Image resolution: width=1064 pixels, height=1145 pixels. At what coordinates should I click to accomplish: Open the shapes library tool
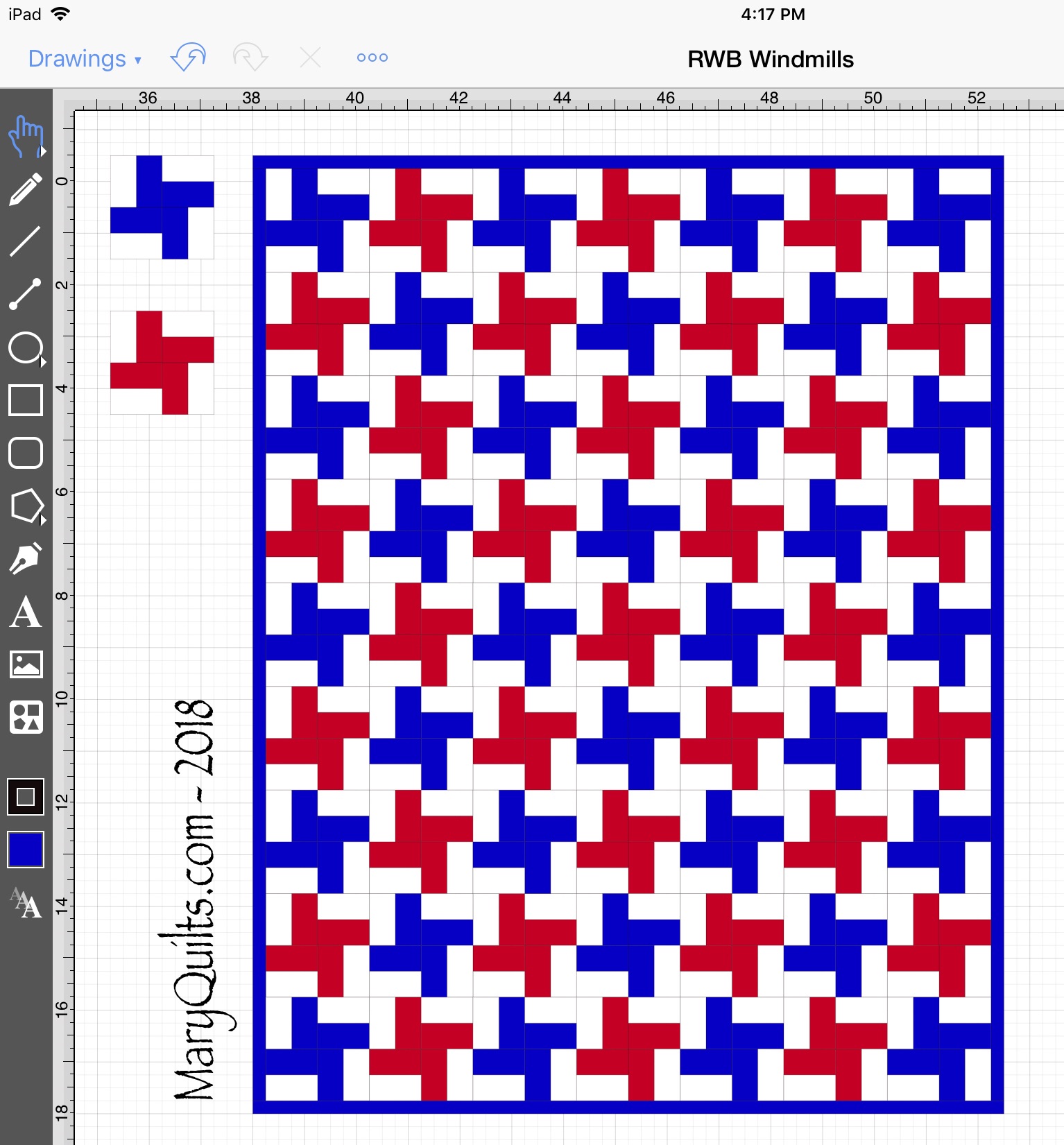pos(26,717)
